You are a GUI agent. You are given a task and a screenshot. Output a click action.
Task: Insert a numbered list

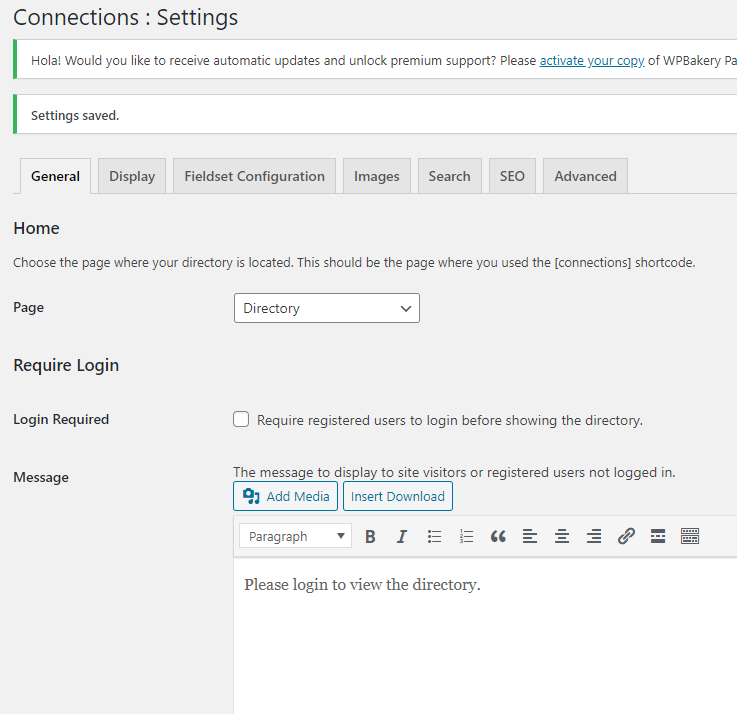pos(466,536)
